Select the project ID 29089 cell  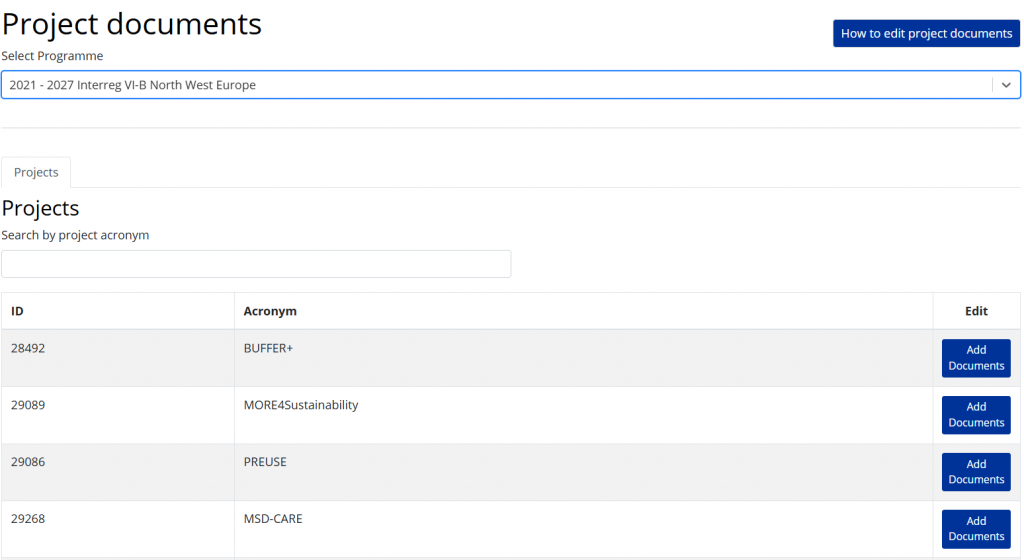click(x=28, y=406)
